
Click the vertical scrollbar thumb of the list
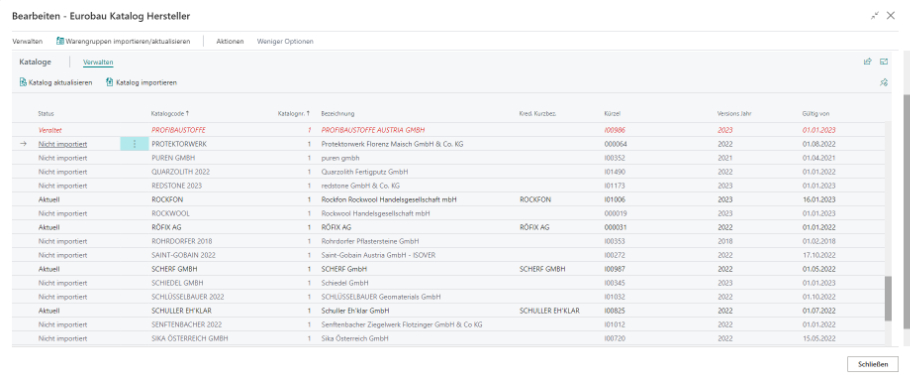(889, 298)
